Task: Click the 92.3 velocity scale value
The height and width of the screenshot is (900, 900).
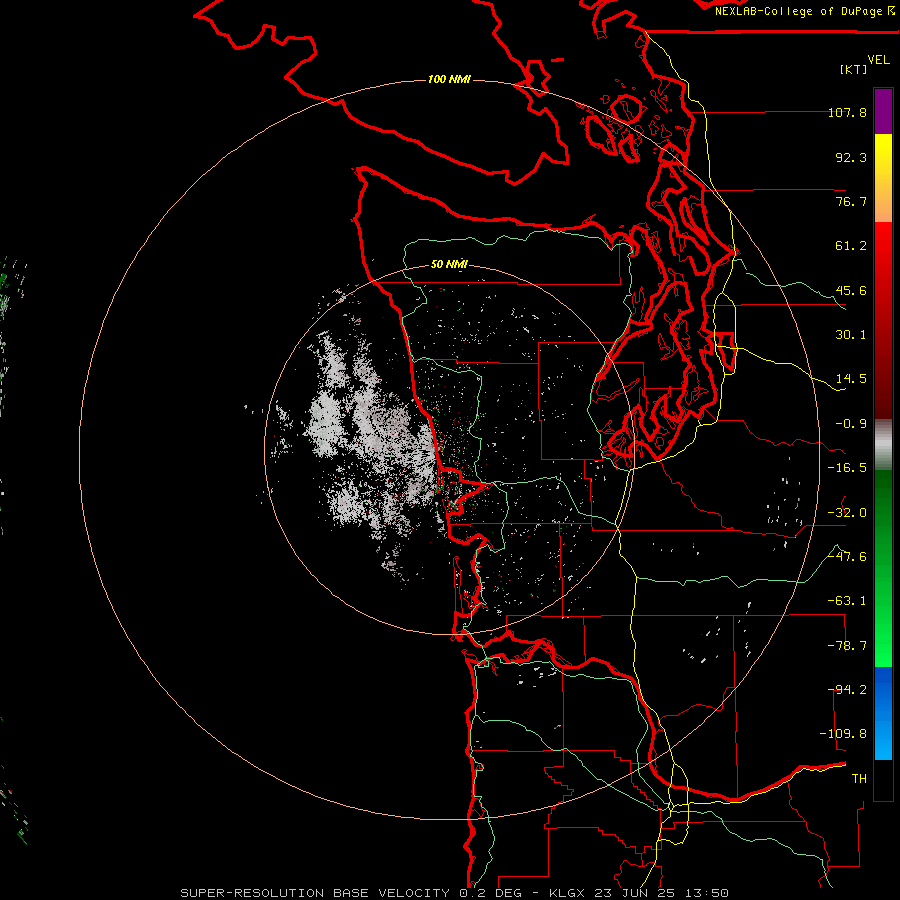Action: click(x=851, y=157)
